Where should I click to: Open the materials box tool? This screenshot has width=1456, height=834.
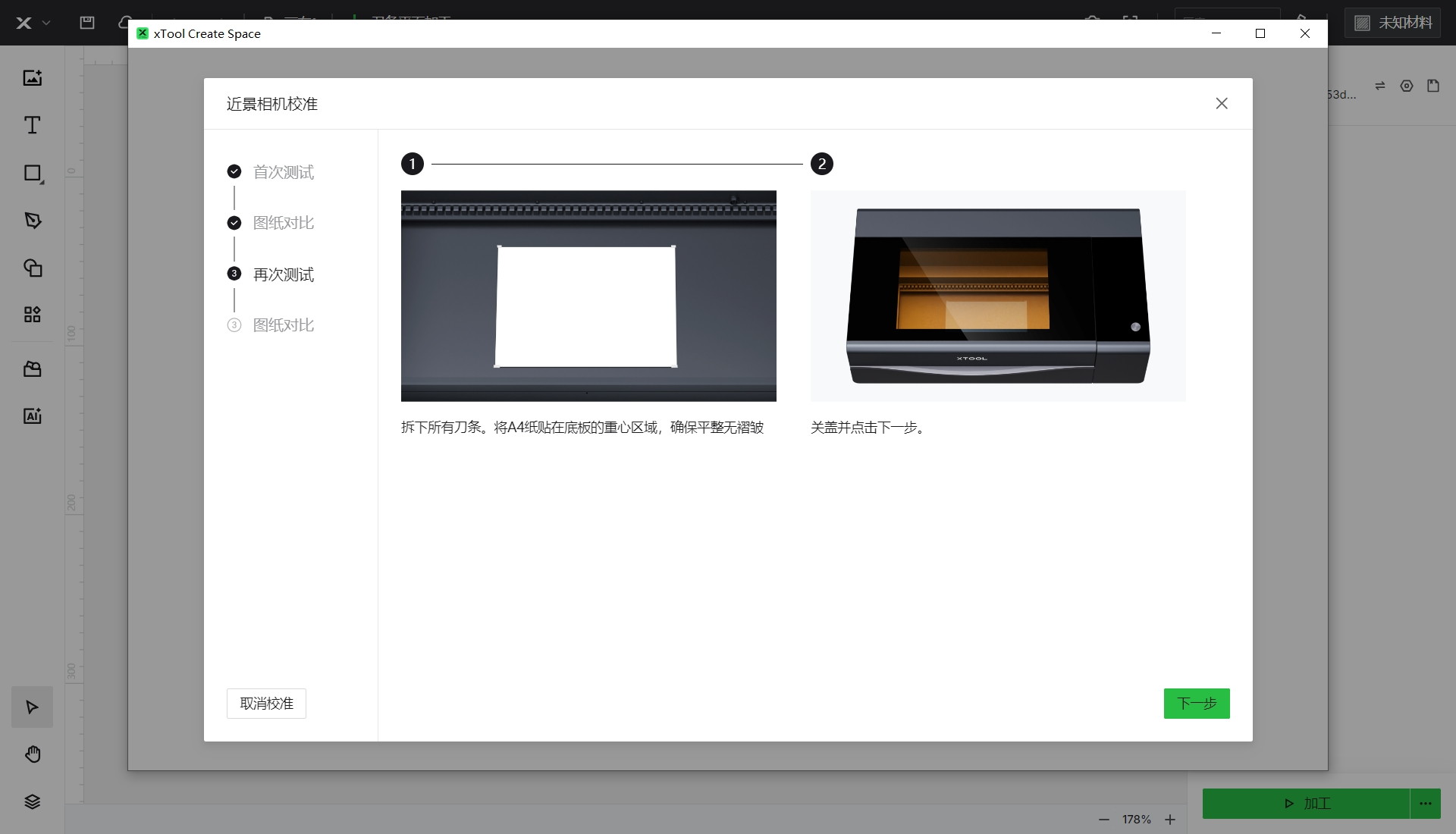pos(32,369)
